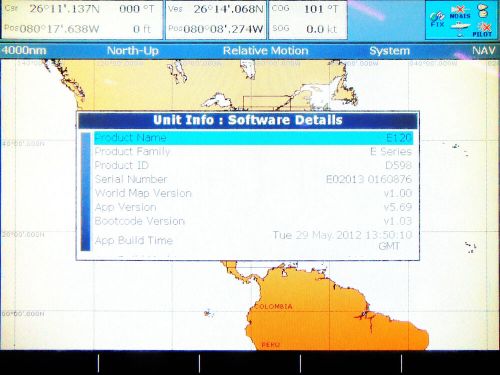Click serial number E02013 0160876

pyautogui.click(x=369, y=179)
